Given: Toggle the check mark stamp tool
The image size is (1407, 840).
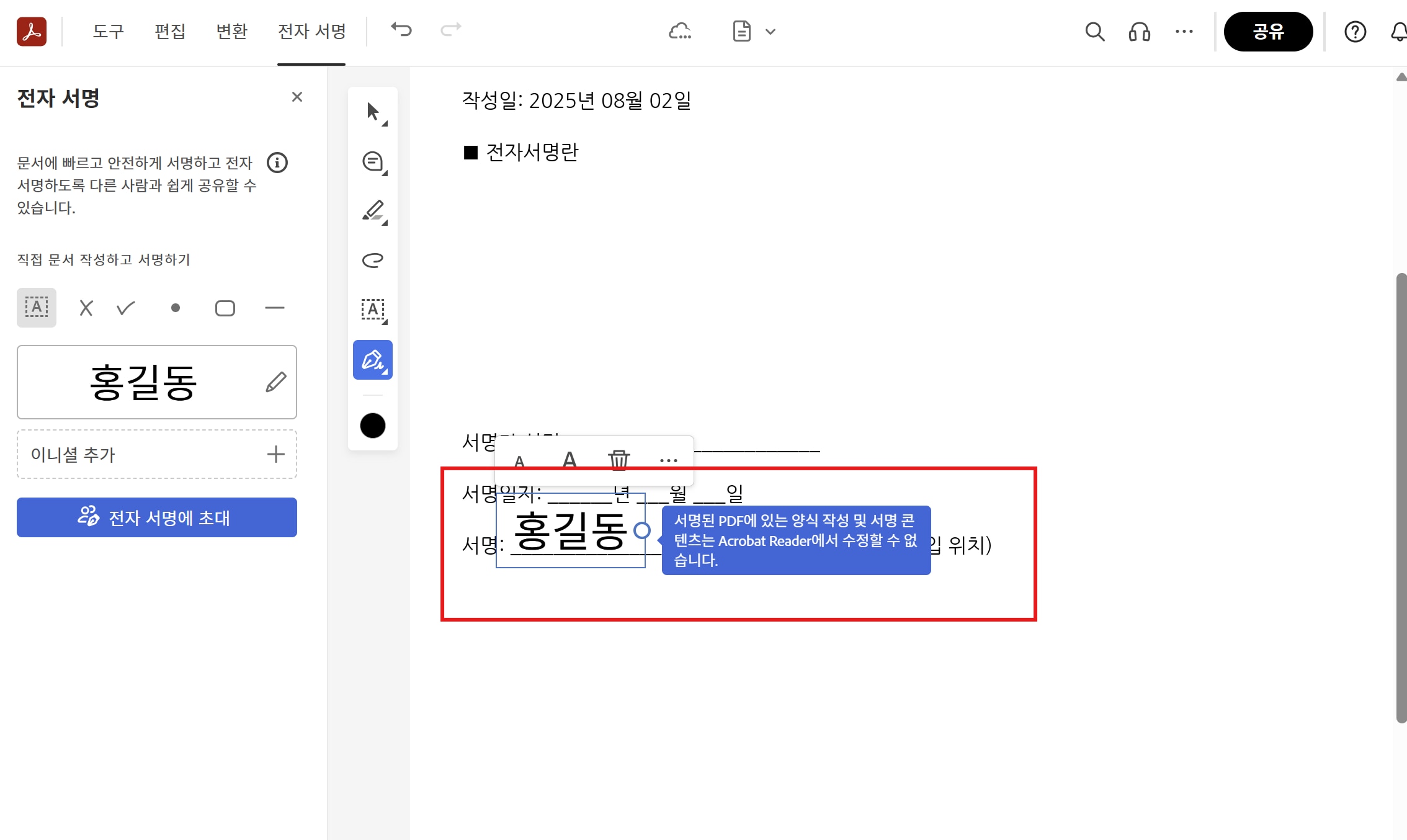Looking at the screenshot, I should [126, 308].
